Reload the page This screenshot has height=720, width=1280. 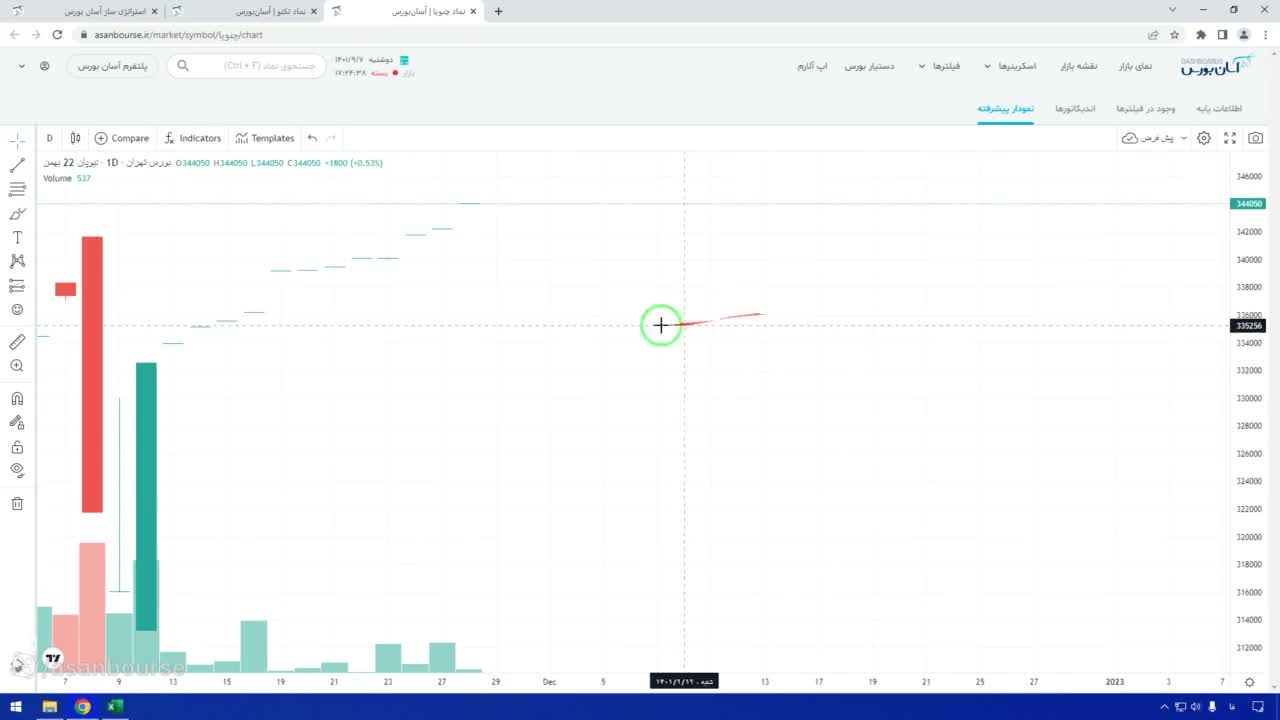pos(57,34)
